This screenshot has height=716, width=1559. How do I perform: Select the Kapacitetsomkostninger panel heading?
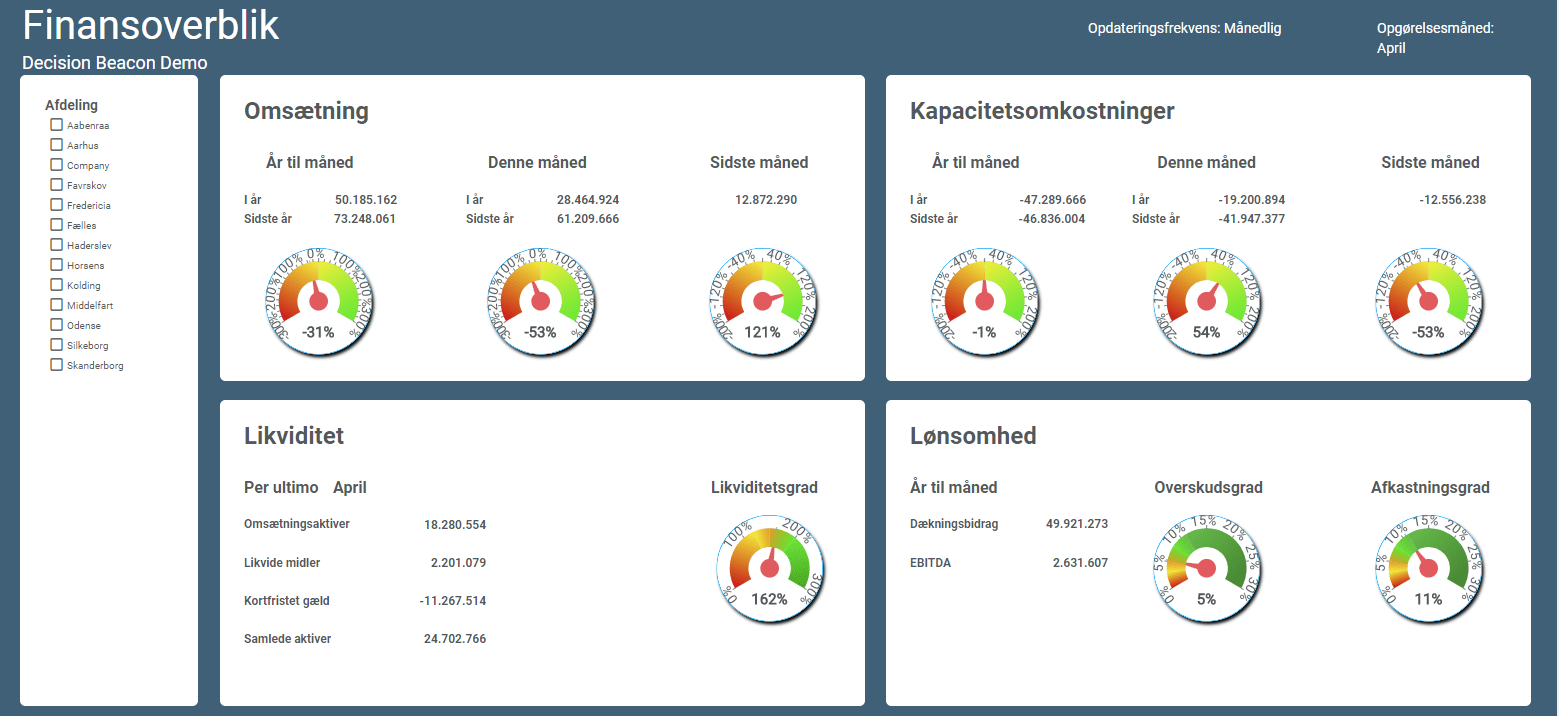pos(1042,111)
